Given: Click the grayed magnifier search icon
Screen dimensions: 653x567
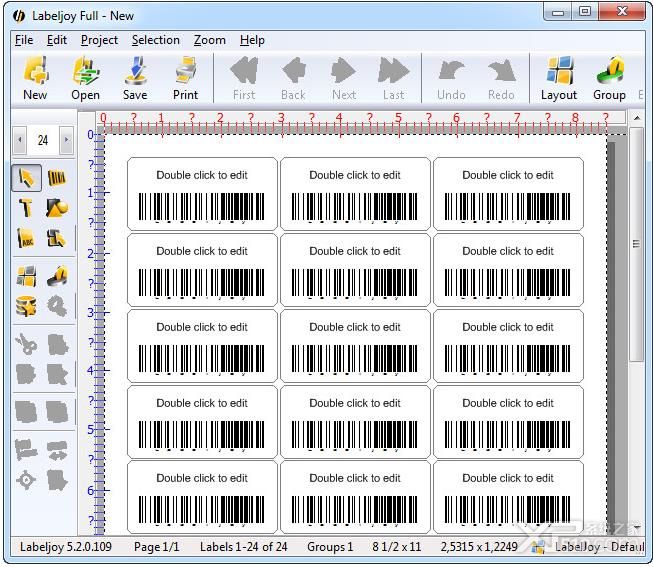Looking at the screenshot, I should pos(57,306).
